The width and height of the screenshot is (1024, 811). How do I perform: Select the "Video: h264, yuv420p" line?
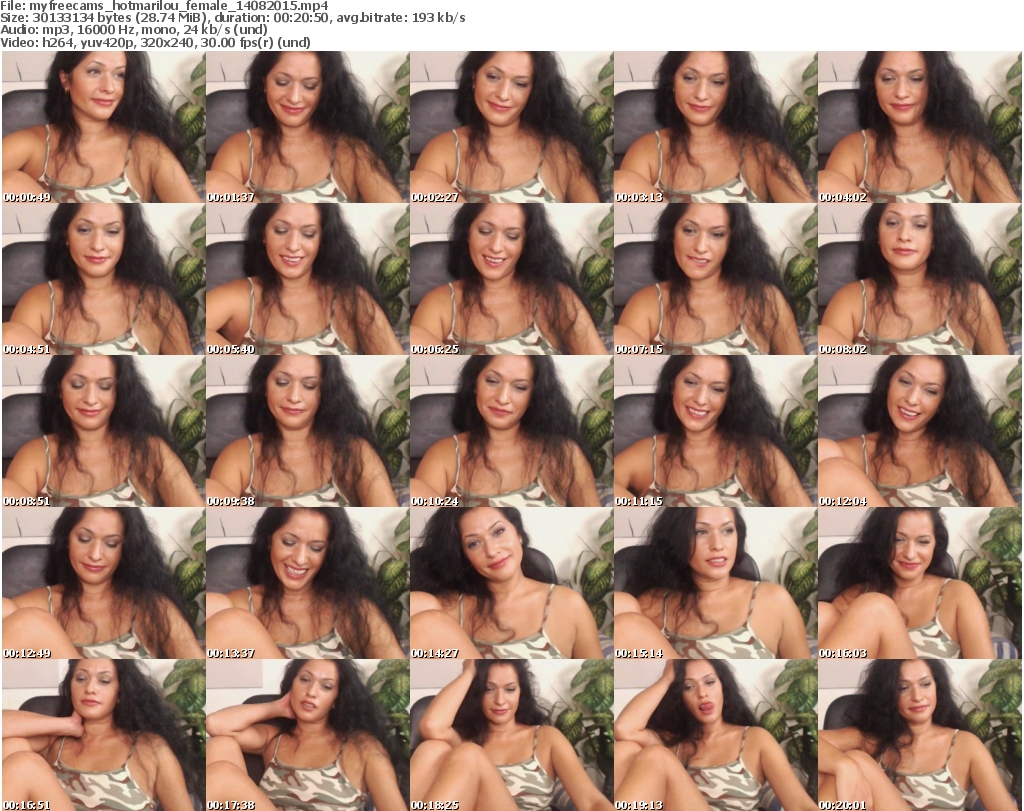[x=155, y=43]
